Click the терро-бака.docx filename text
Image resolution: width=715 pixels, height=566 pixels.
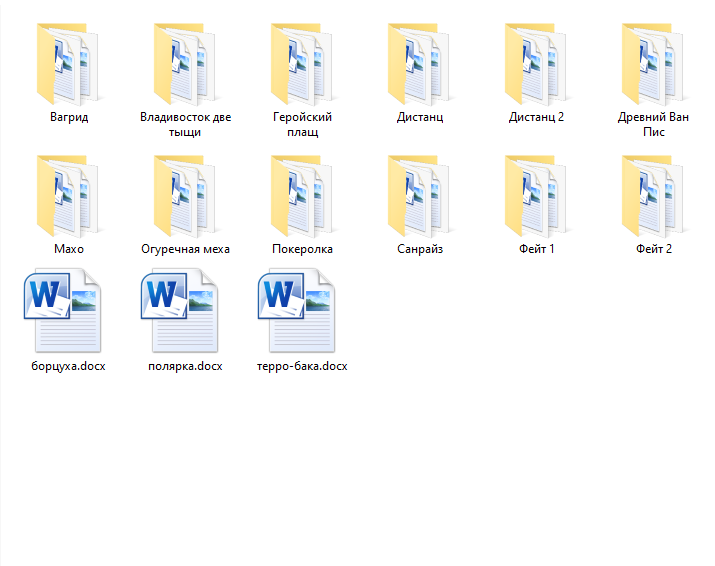(x=303, y=366)
